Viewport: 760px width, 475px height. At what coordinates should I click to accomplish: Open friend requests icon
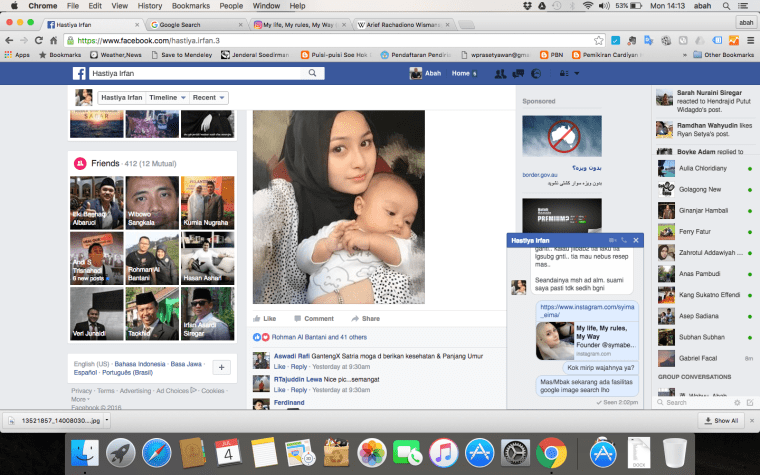click(500, 74)
